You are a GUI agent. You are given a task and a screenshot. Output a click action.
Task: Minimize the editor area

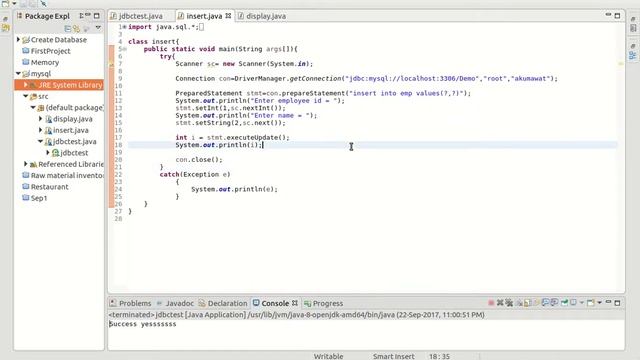[x=608, y=15]
